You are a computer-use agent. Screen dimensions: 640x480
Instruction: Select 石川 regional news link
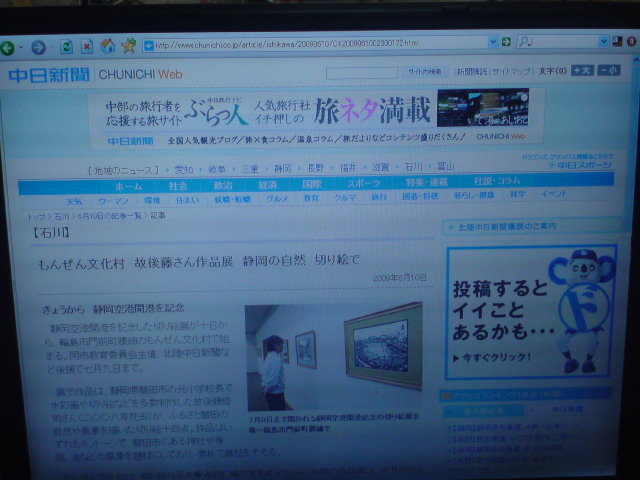tap(413, 167)
